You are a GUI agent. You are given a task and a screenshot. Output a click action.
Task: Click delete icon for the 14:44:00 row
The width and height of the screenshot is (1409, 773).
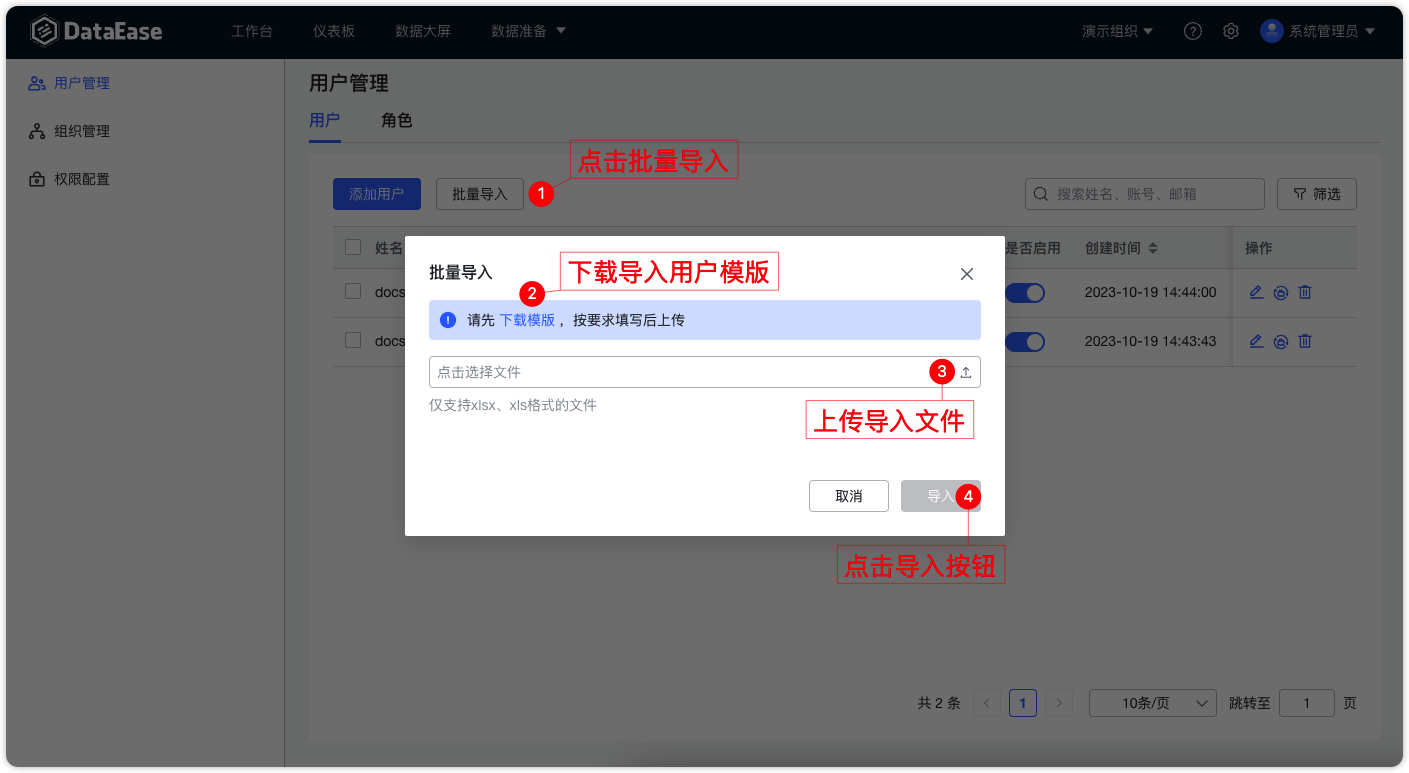click(x=1305, y=293)
